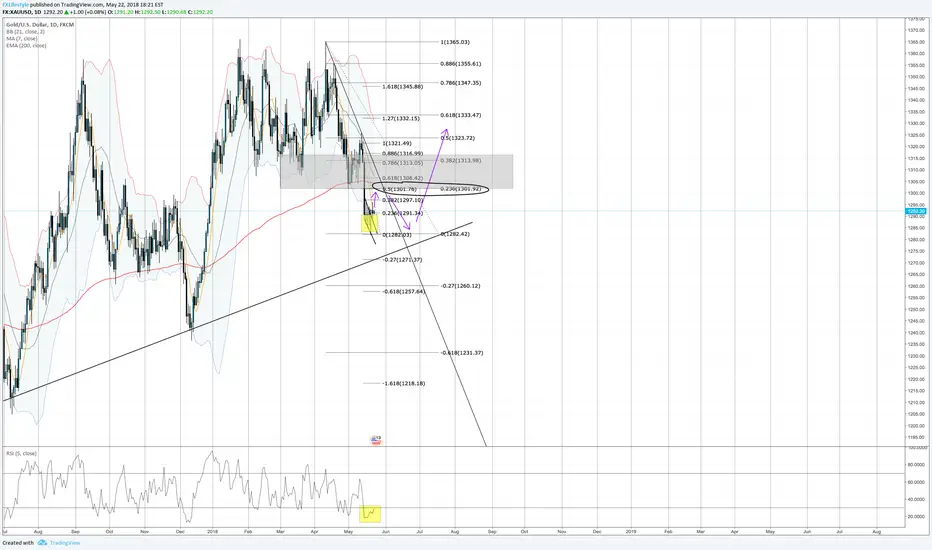Click the Fibonacci label 0.5(1323.72)
The height and width of the screenshot is (550, 932).
pyautogui.click(x=458, y=138)
